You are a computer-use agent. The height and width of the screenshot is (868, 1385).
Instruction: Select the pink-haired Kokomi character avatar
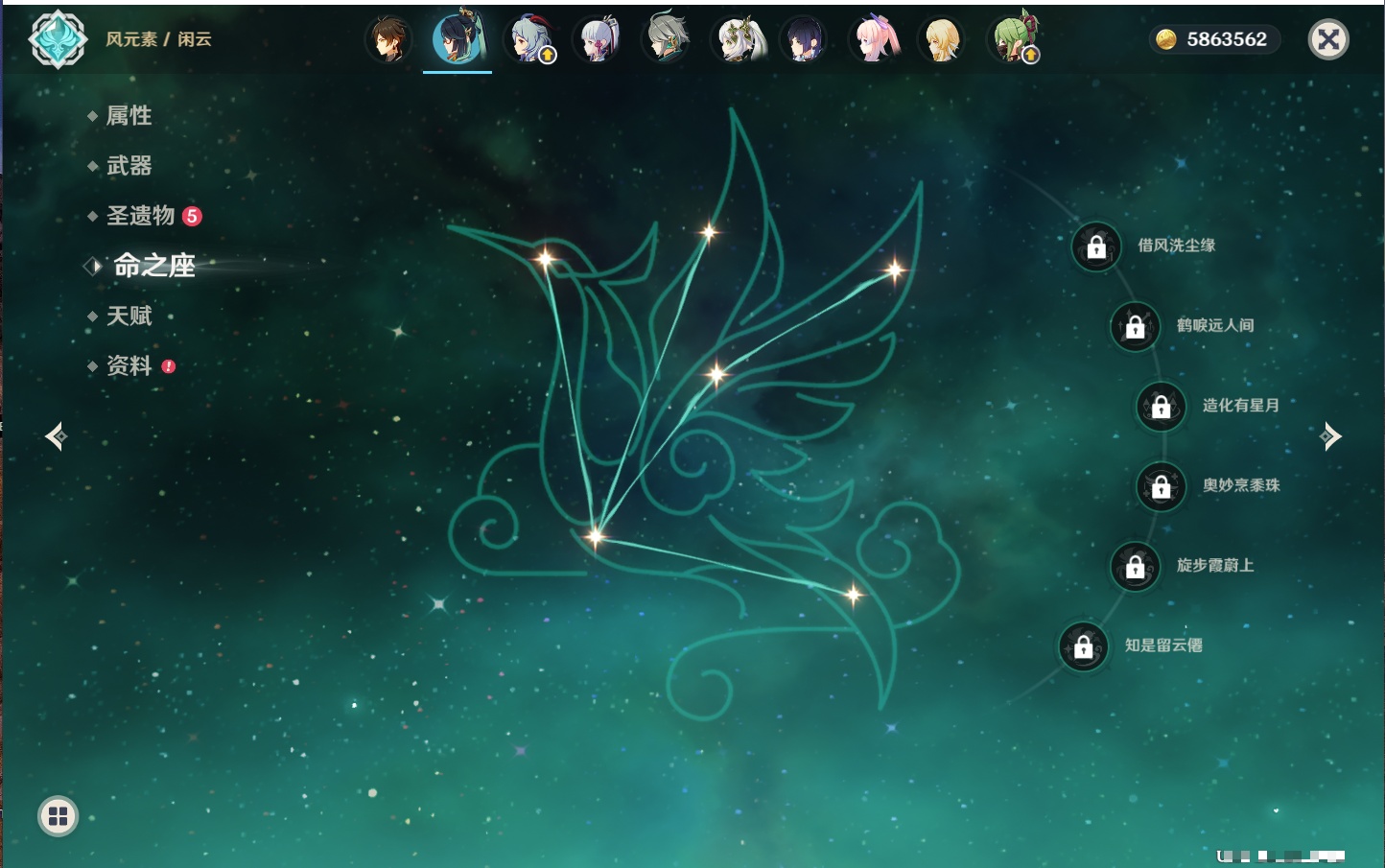(874, 39)
